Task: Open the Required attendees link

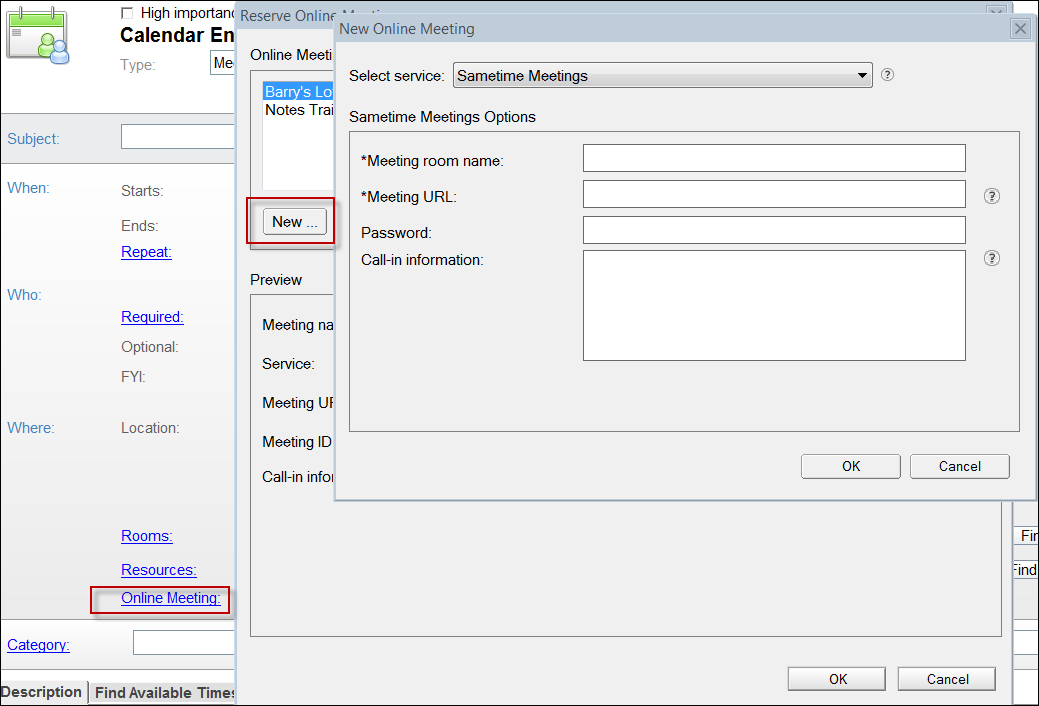Action: (x=152, y=317)
